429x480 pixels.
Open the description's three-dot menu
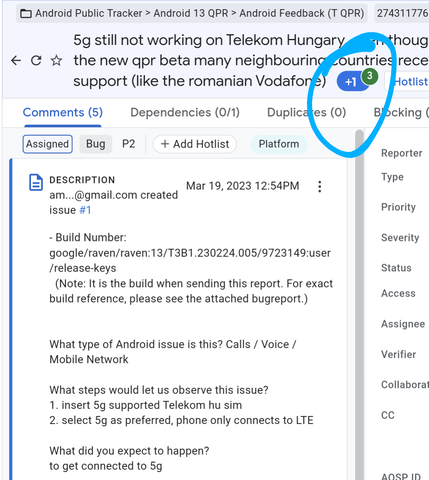pos(320,186)
